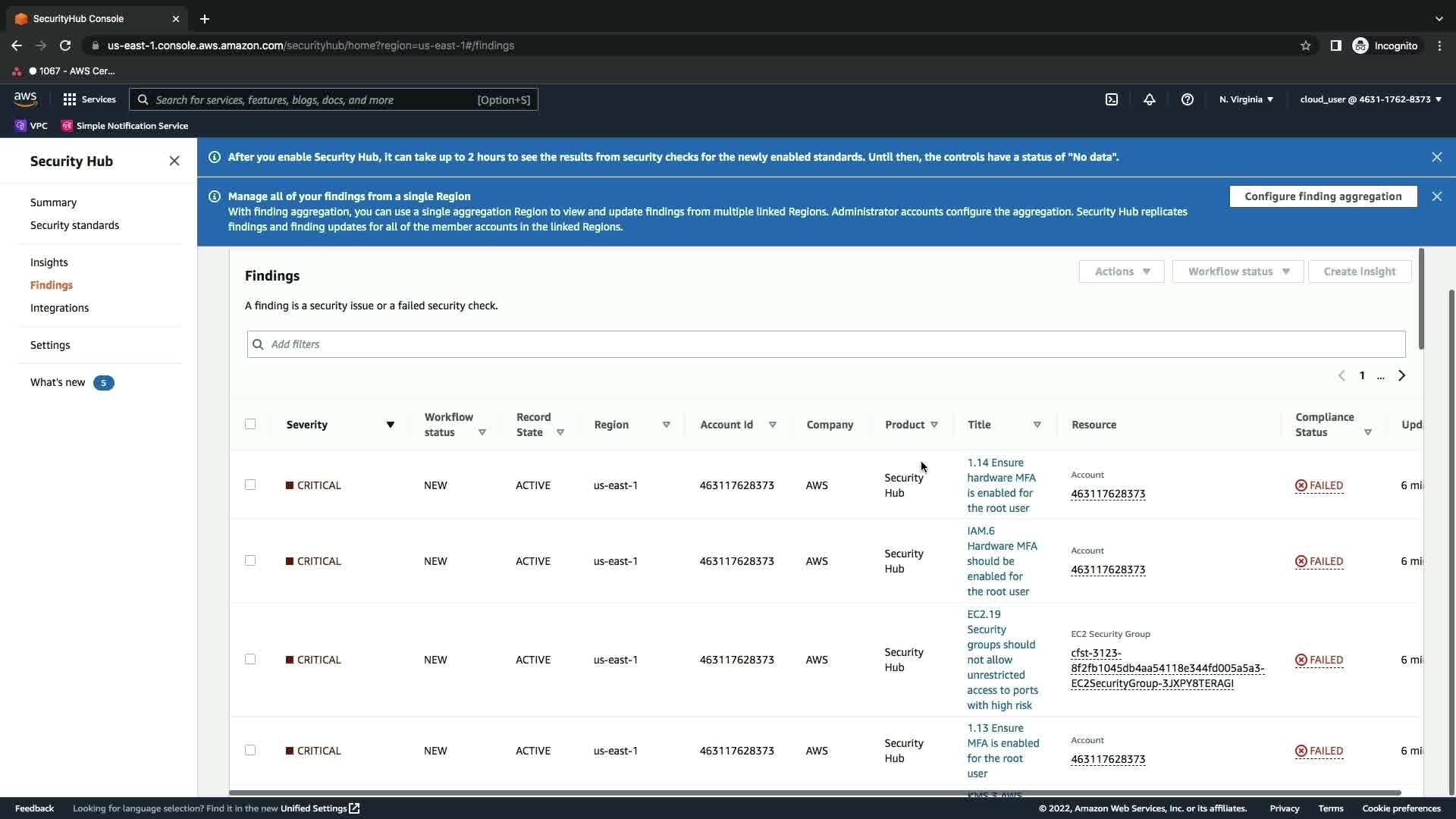Open the Workflow status dropdown
The width and height of the screenshot is (1456, 819).
(1238, 271)
